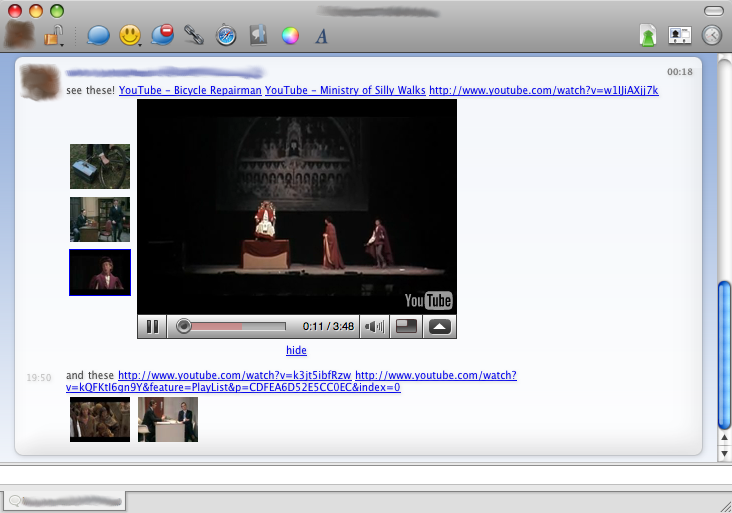Image resolution: width=732 pixels, height=513 pixels.
Task: Click the 19:50 message timestamp
Action: (x=39, y=377)
